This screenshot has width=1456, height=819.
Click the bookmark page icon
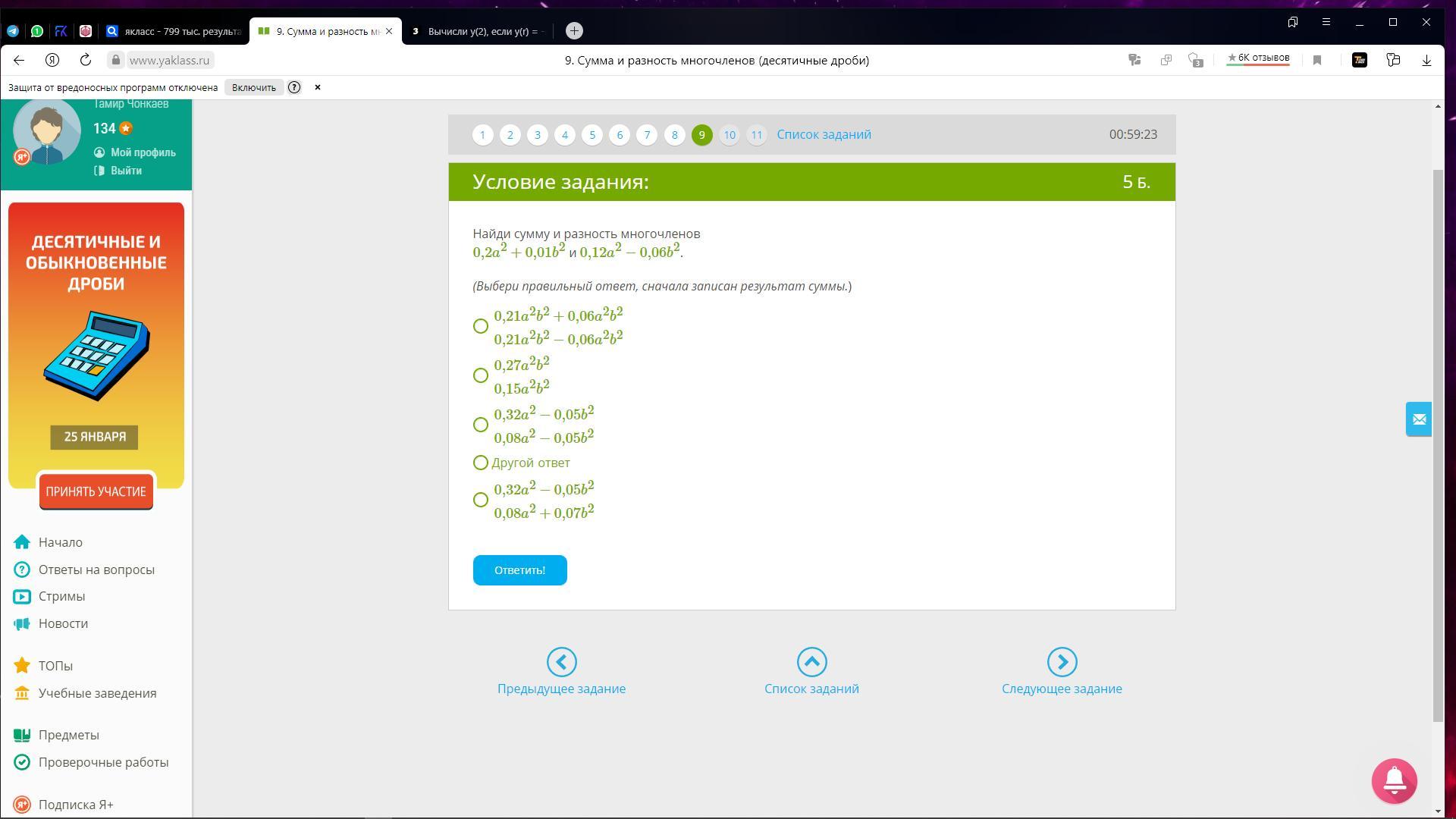pyautogui.click(x=1317, y=60)
